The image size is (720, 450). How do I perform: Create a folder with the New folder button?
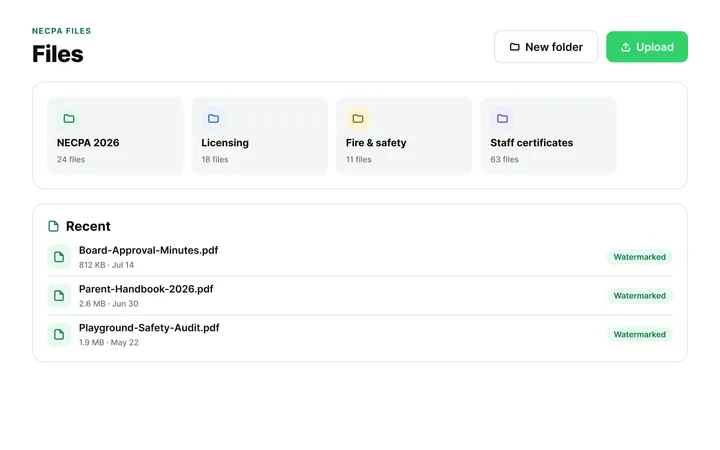click(546, 47)
